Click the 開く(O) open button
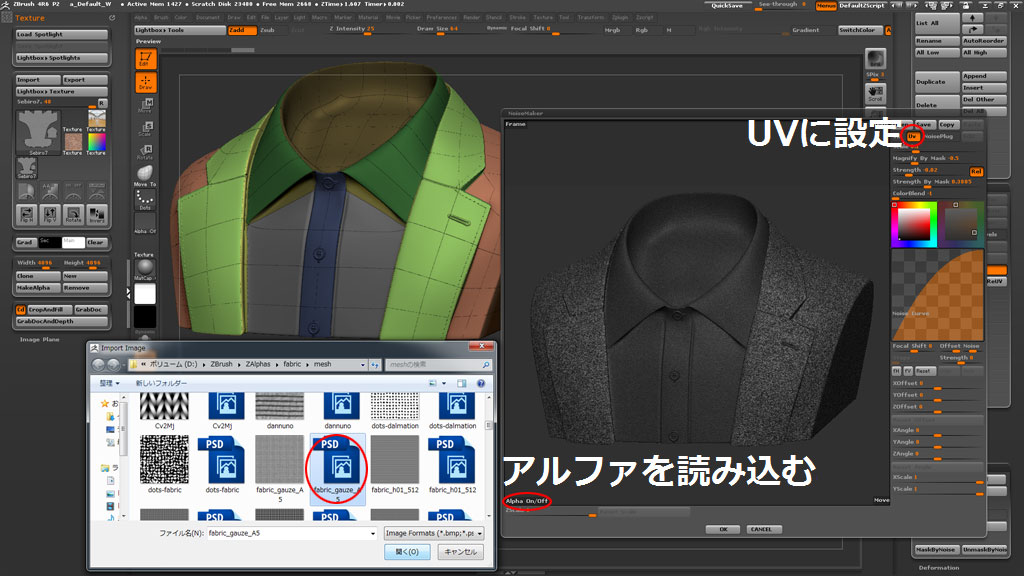The image size is (1024, 576). point(407,552)
